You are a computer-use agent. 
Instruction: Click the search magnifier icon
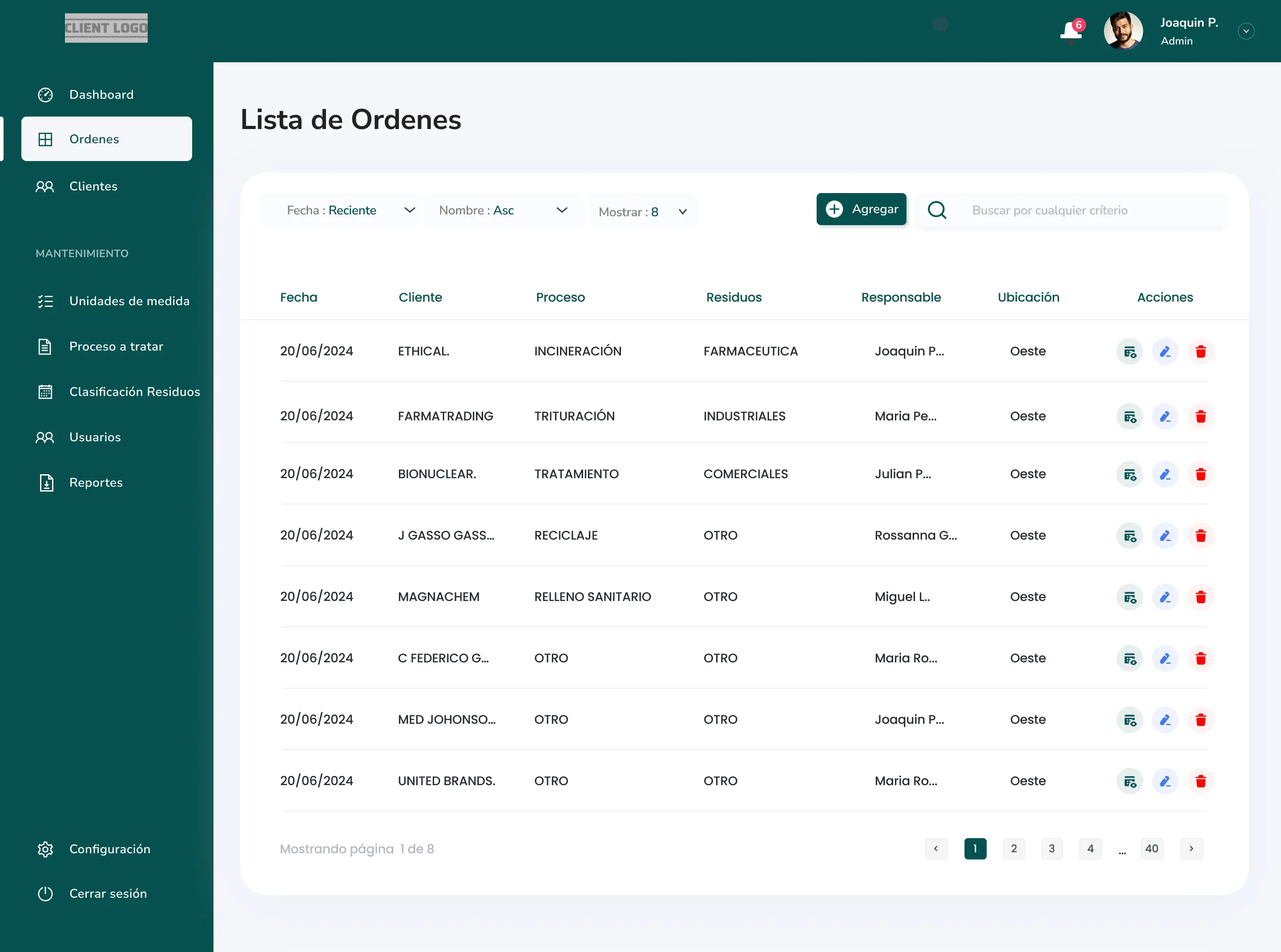click(937, 210)
